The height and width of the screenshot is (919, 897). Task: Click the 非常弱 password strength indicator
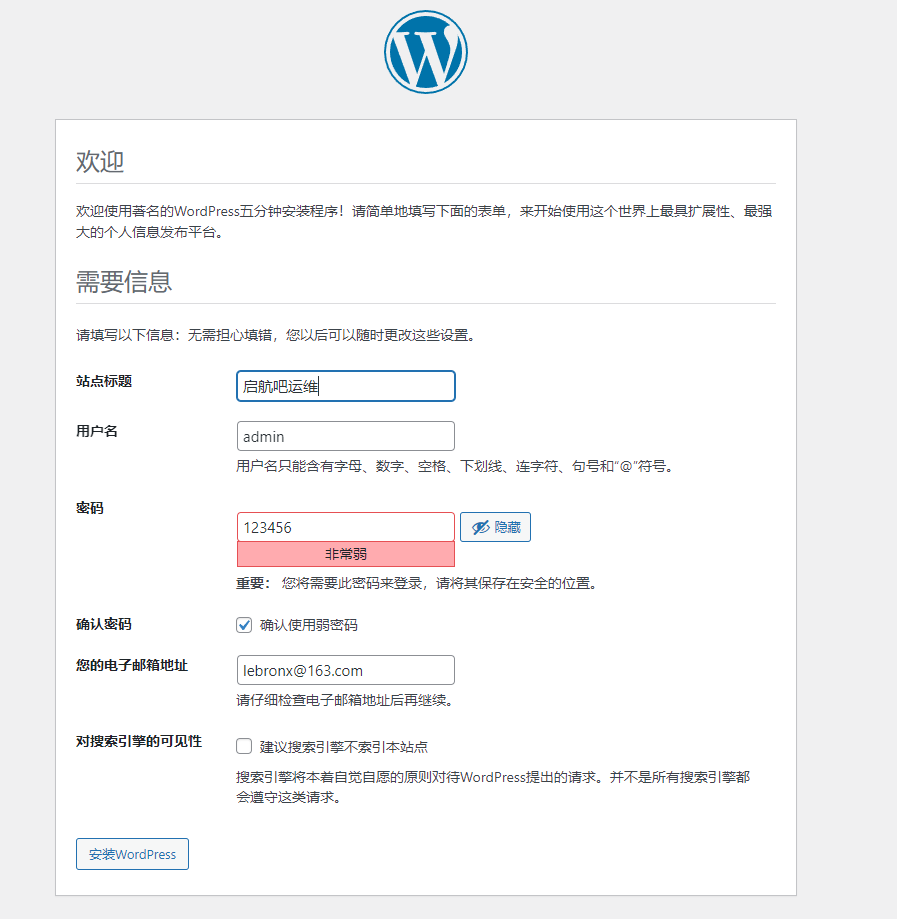345,554
